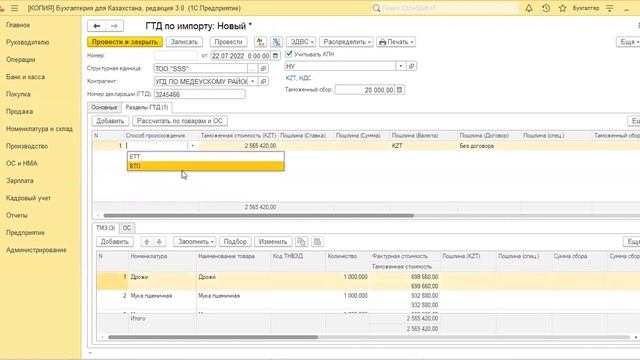Click the top search field
640x360 pixels.
[450, 8]
